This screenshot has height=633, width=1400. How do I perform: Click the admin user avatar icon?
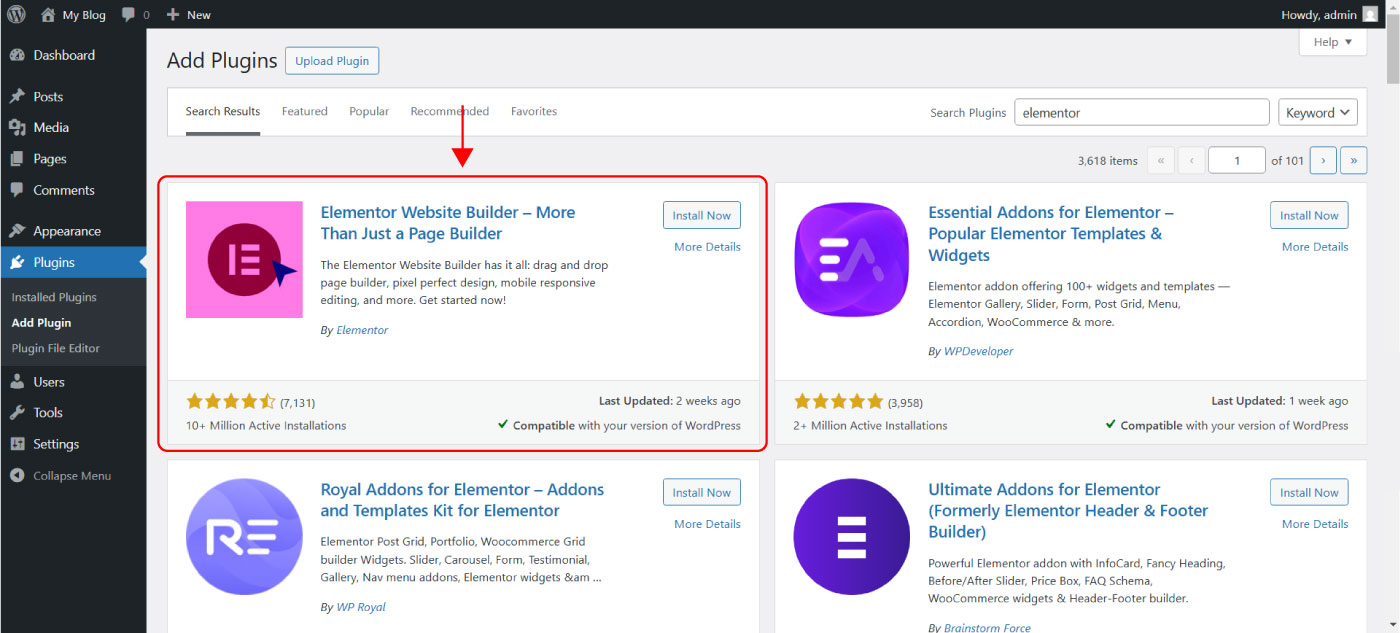coord(1369,15)
